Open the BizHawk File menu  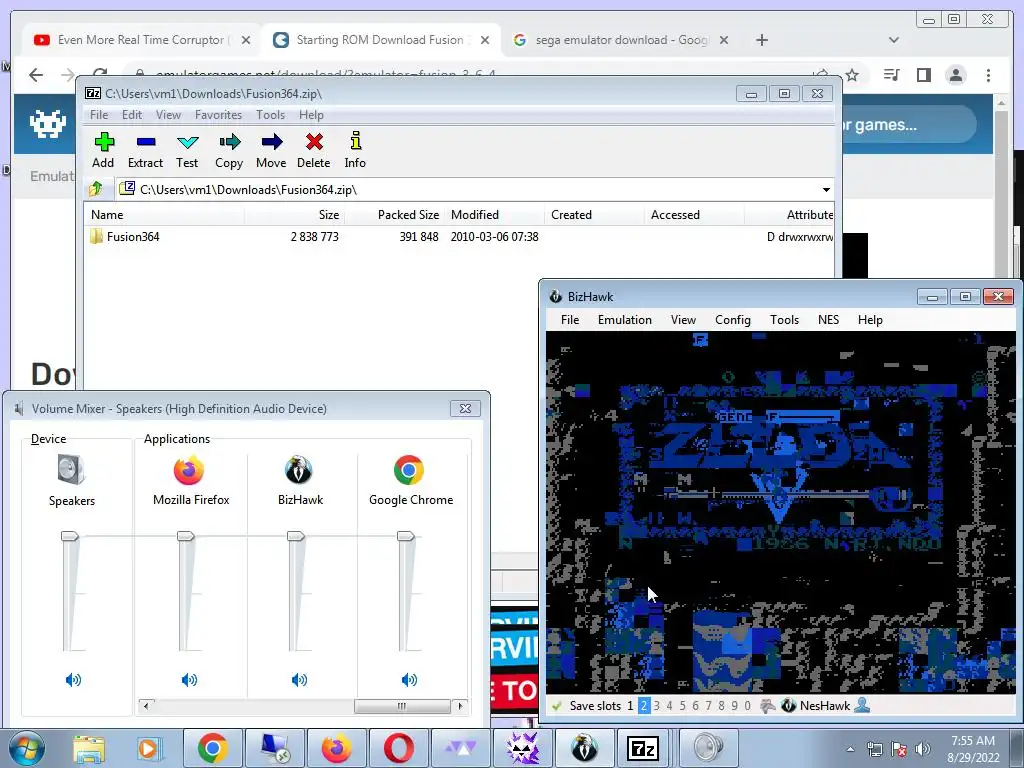click(569, 320)
